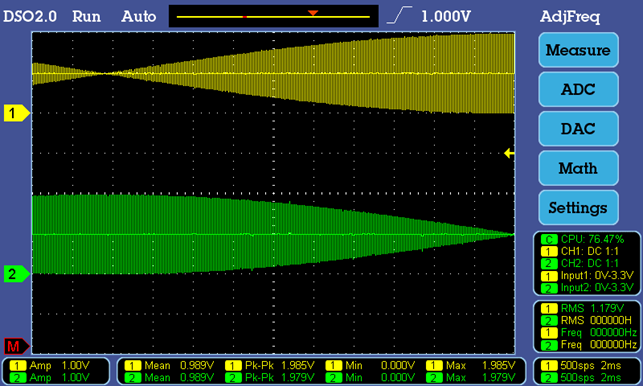Click the CPU 76.47% indicator
The width and height of the screenshot is (643, 386).
click(592, 239)
